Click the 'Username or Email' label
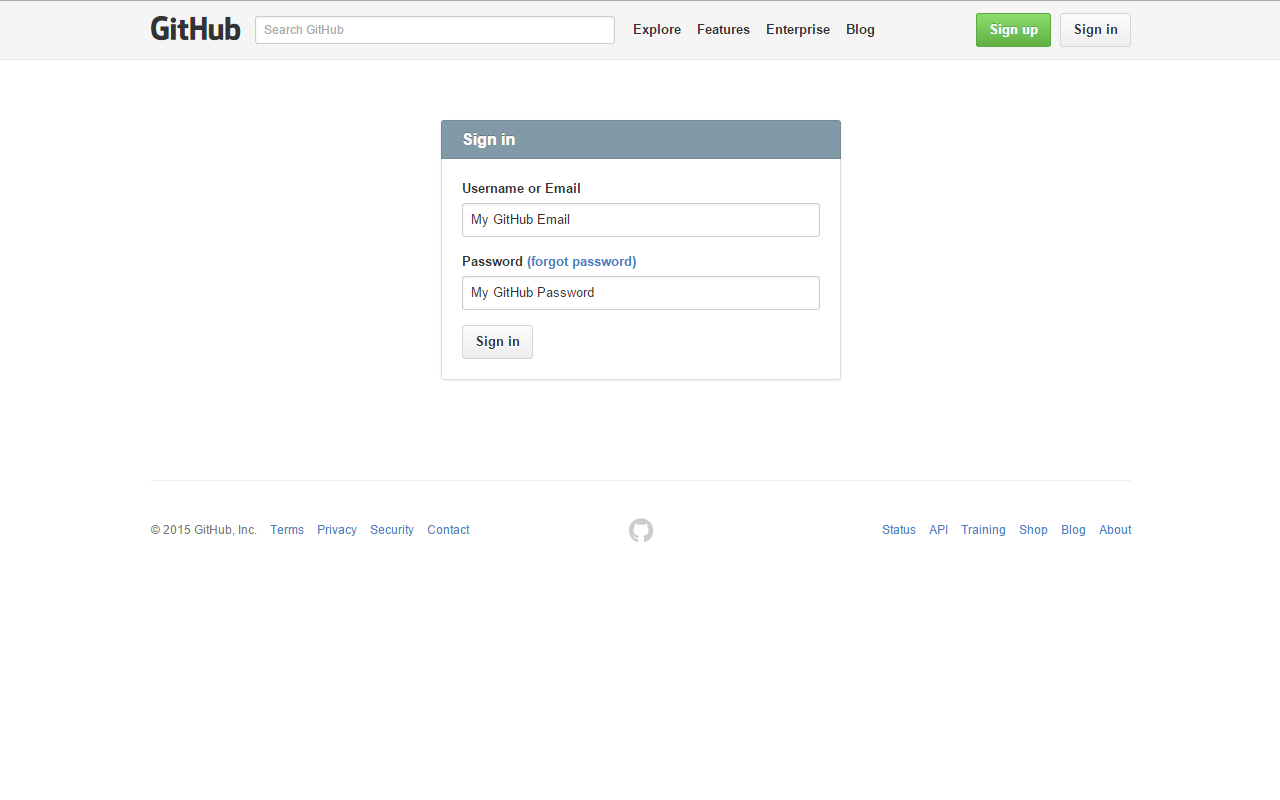Screen dimensions: 1280x800 [x=521, y=188]
